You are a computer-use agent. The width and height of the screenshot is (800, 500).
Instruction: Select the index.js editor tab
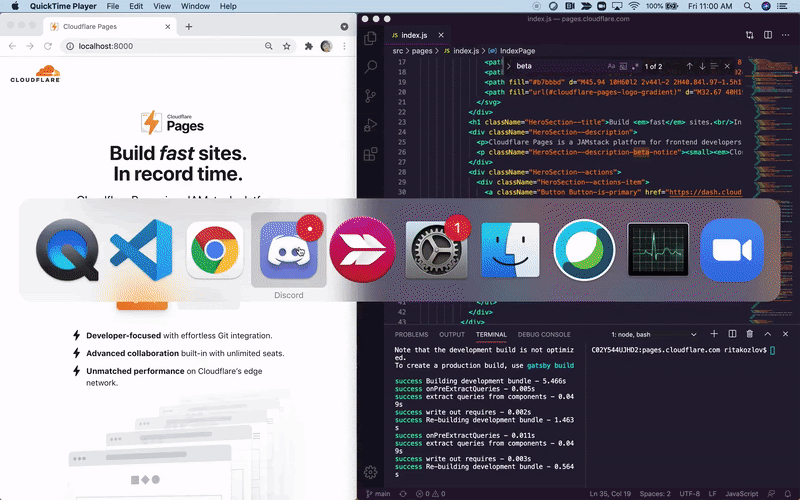[414, 35]
